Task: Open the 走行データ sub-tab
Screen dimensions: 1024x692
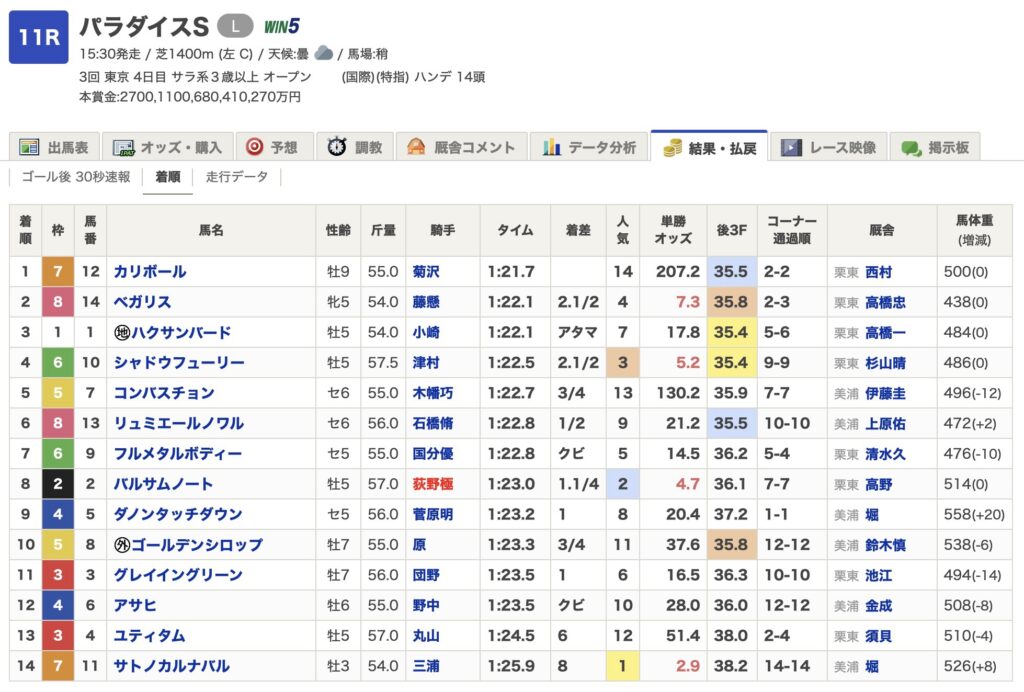Action: click(236, 177)
